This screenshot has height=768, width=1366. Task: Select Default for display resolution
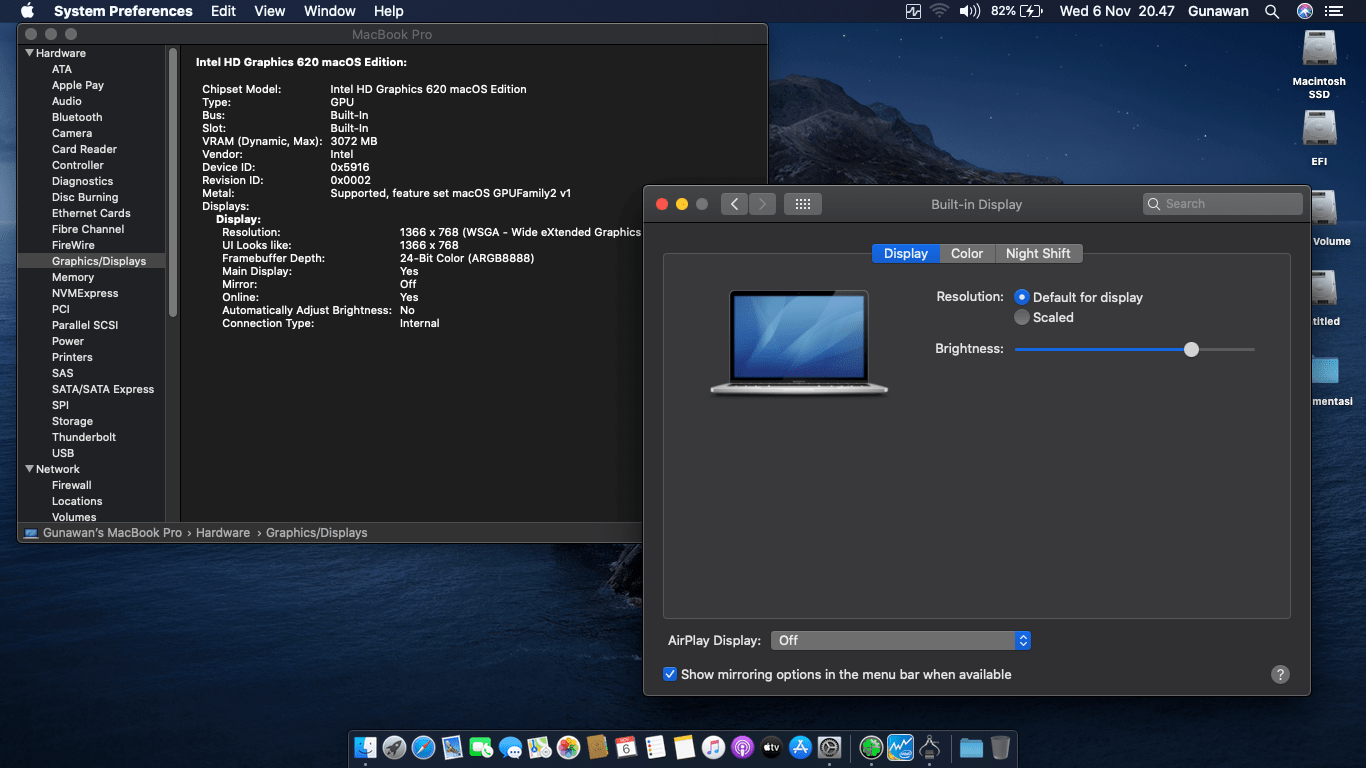point(1022,297)
